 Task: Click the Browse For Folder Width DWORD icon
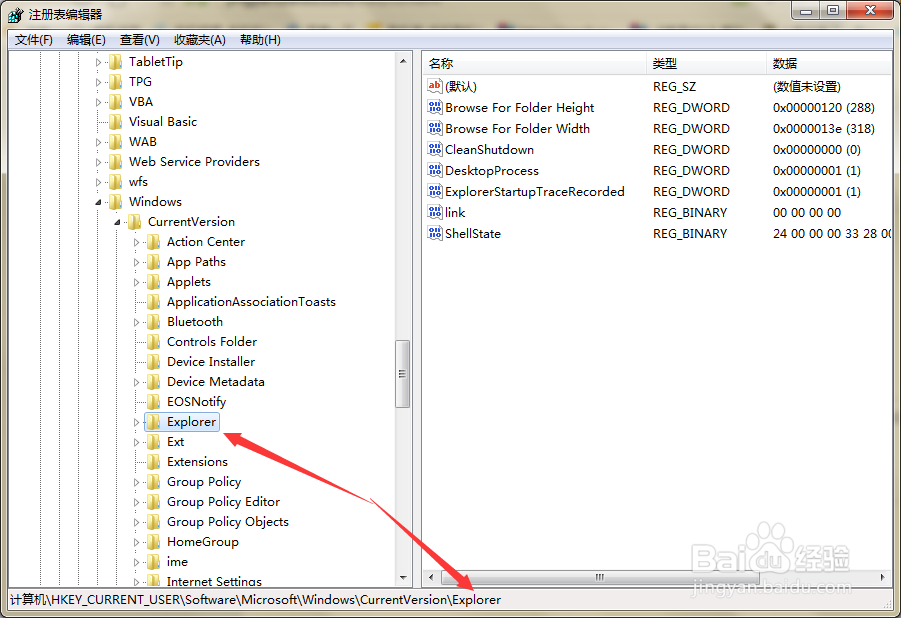coord(434,128)
